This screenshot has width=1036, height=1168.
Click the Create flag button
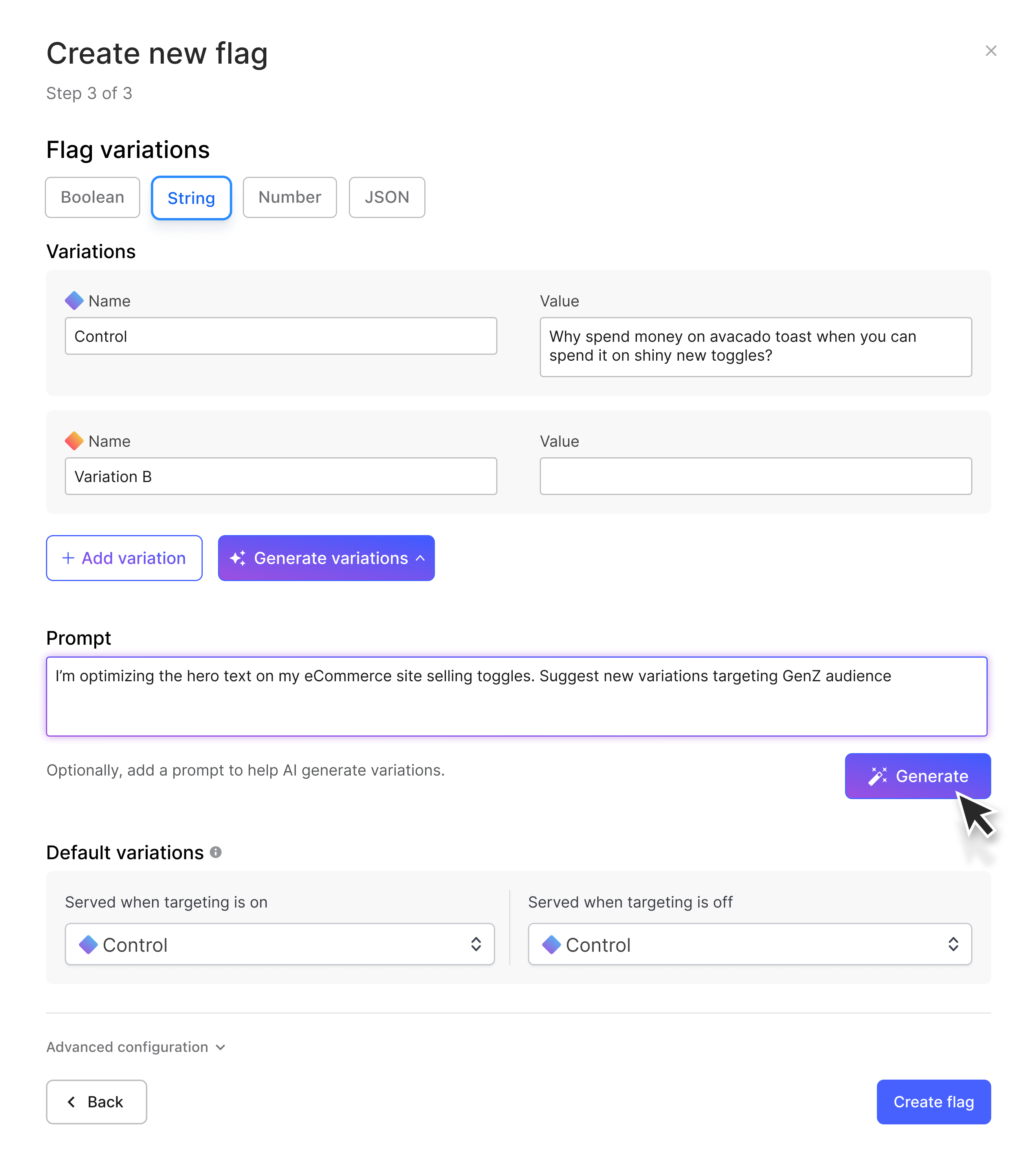click(934, 1102)
